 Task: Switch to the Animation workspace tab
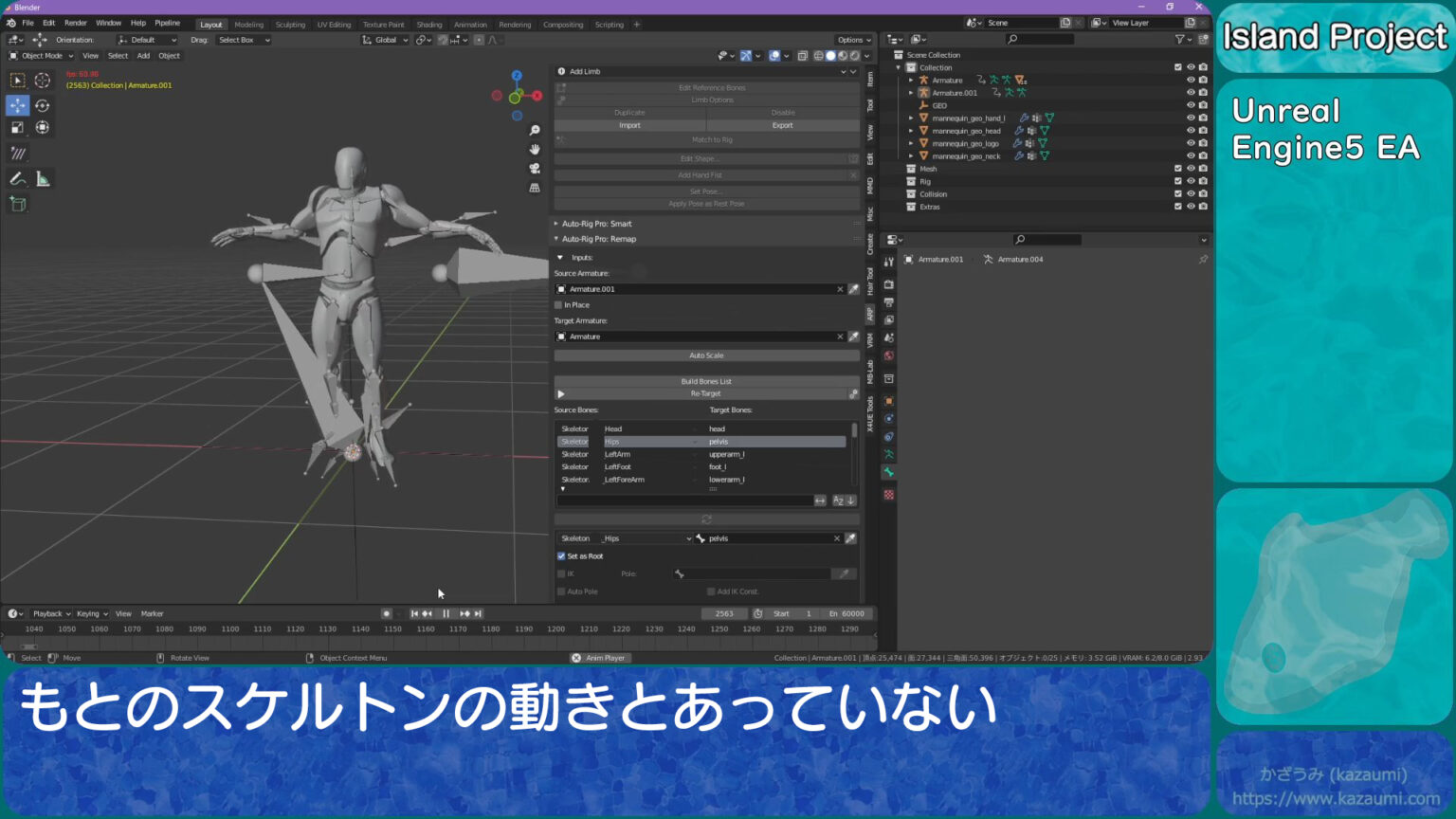click(470, 25)
